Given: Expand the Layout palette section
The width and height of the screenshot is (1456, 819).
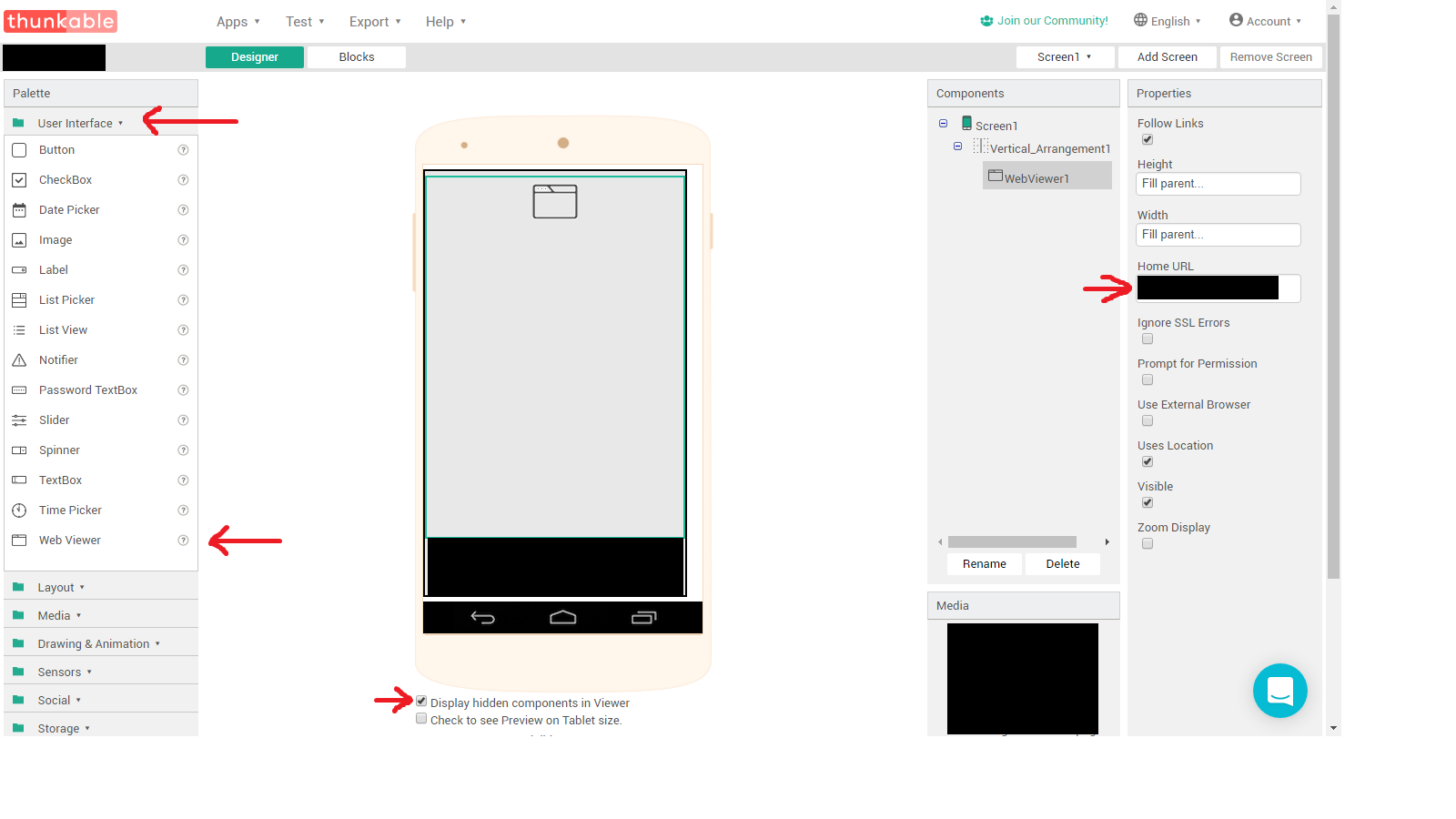Looking at the screenshot, I should tap(101, 588).
